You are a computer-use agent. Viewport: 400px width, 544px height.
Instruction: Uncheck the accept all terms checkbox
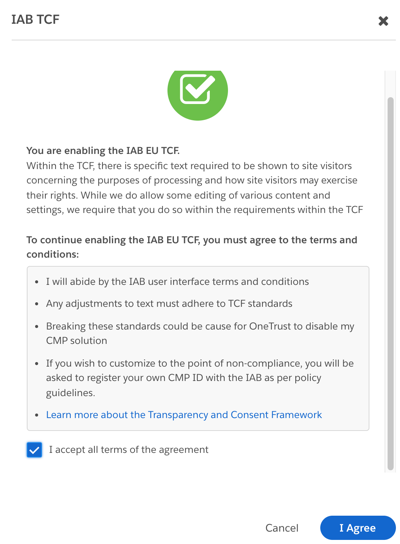pyautogui.click(x=34, y=450)
